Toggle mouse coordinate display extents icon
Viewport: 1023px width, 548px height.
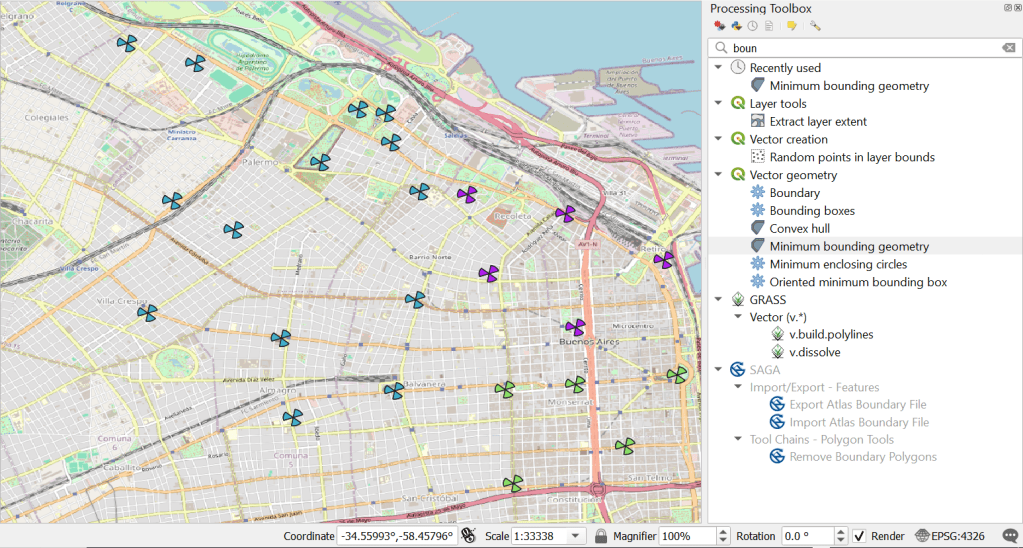[468, 536]
